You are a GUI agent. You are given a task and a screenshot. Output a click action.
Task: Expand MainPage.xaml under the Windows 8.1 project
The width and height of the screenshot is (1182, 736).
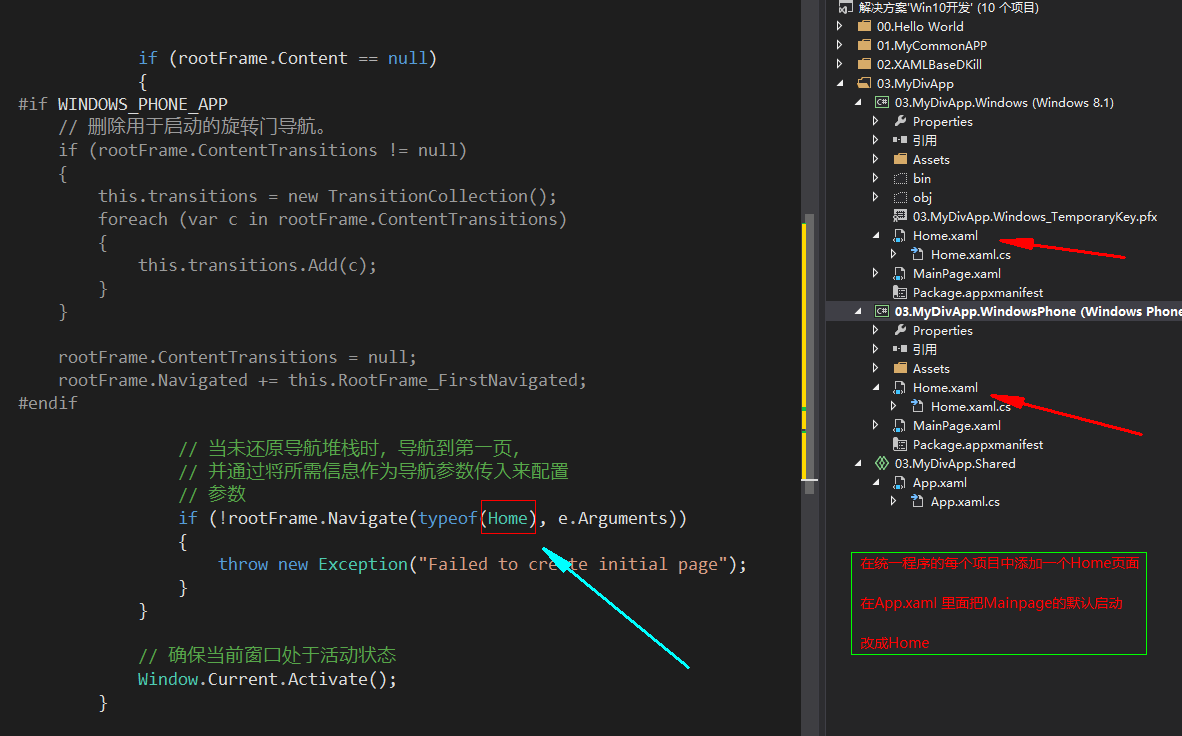pos(875,273)
